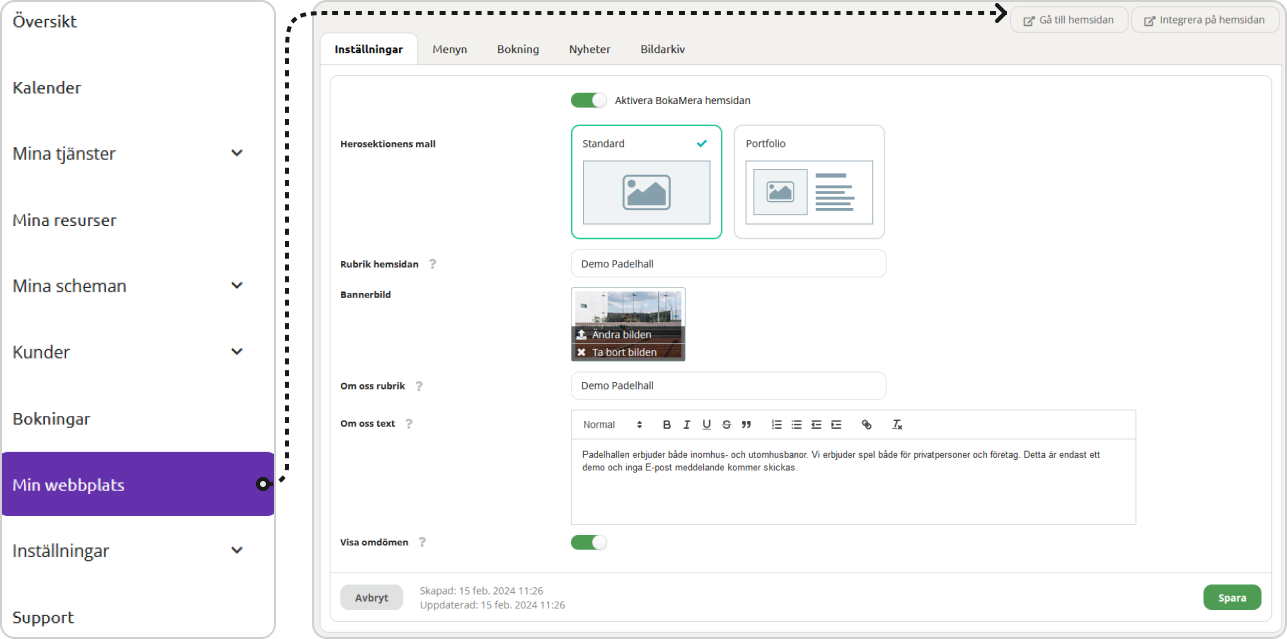The width and height of the screenshot is (1287, 639).
Task: Clear text formatting in the editor
Action: click(897, 425)
